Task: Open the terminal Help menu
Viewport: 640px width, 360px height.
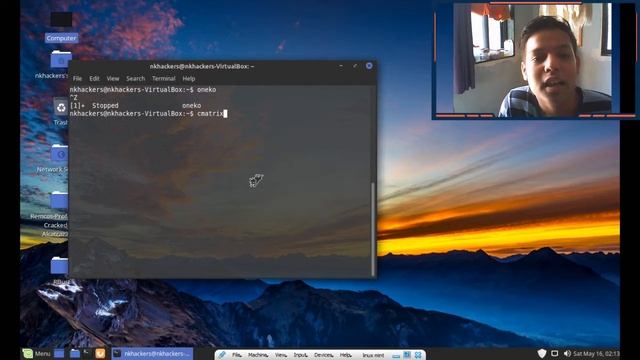Action: pyautogui.click(x=189, y=78)
